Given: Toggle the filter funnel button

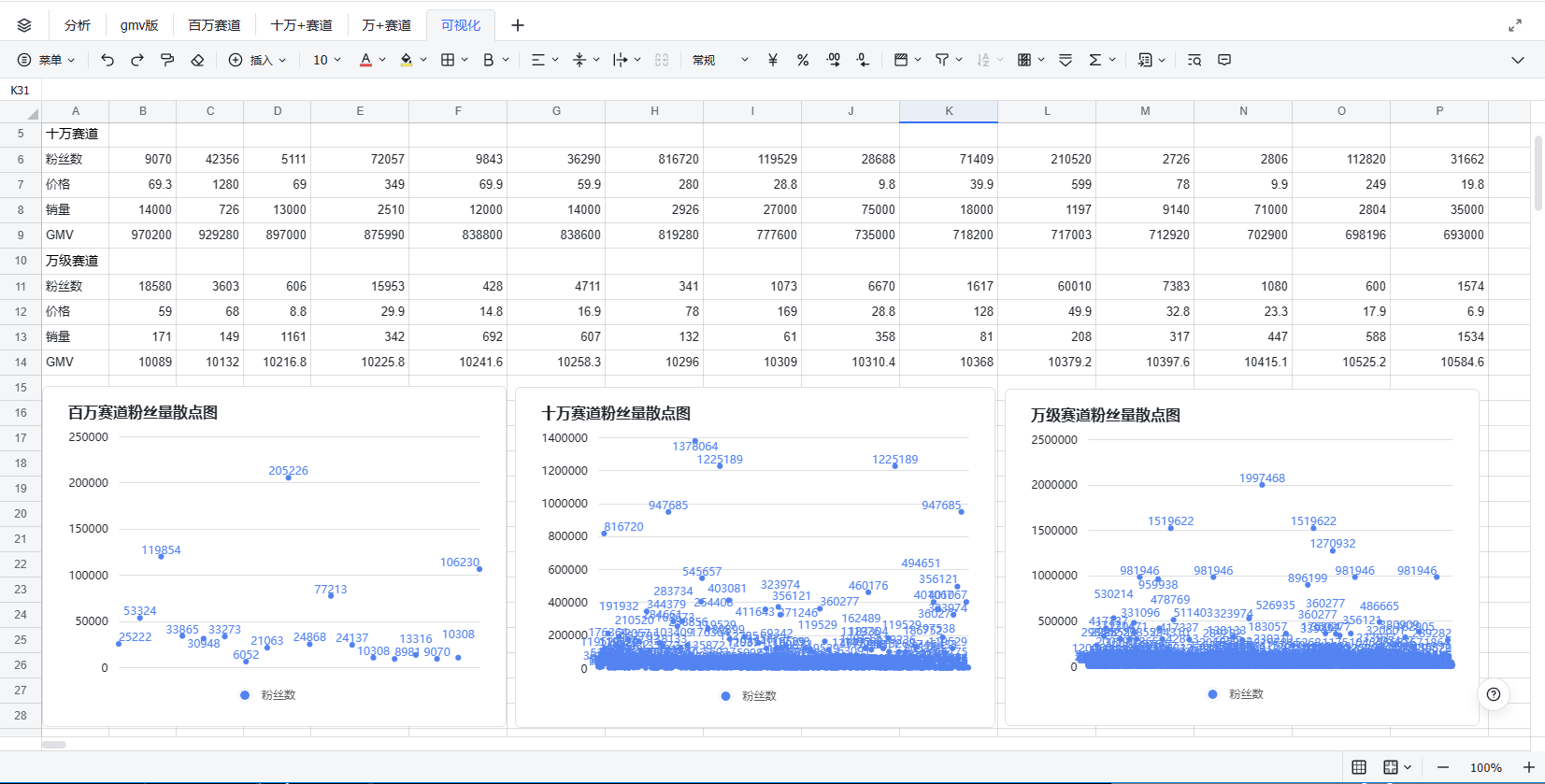Looking at the screenshot, I should point(942,60).
